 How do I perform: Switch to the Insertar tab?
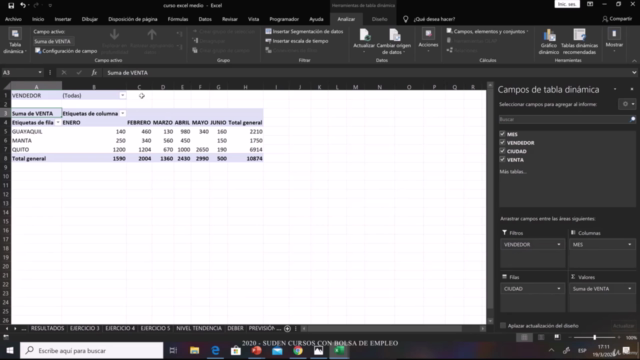63,19
